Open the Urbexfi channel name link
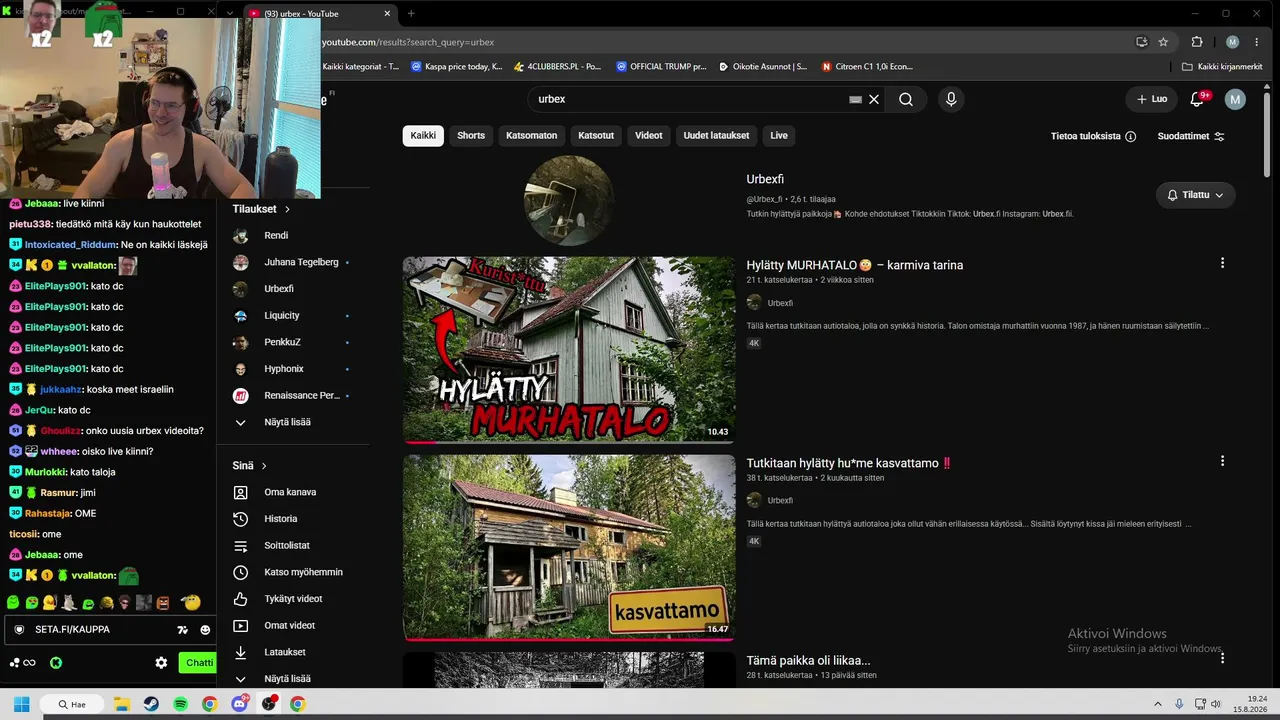The image size is (1280, 720). (x=765, y=179)
